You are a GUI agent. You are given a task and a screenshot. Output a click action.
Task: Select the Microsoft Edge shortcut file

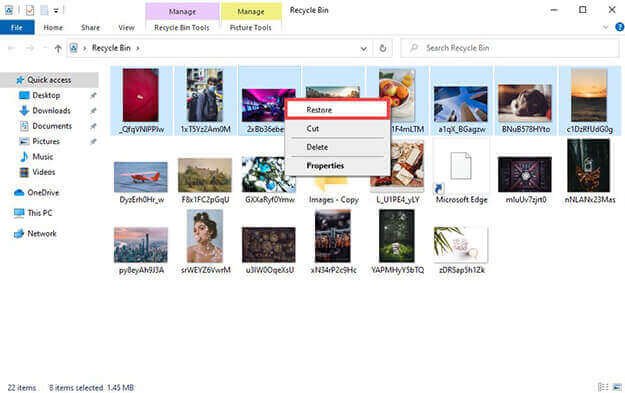(461, 174)
